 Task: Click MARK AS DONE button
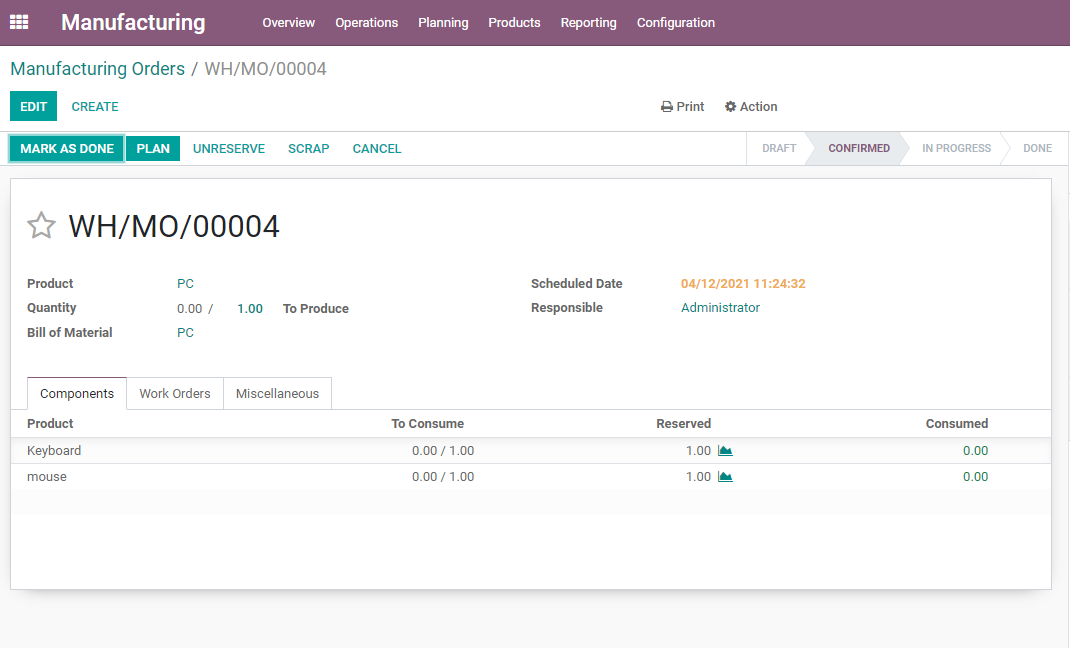pos(67,149)
